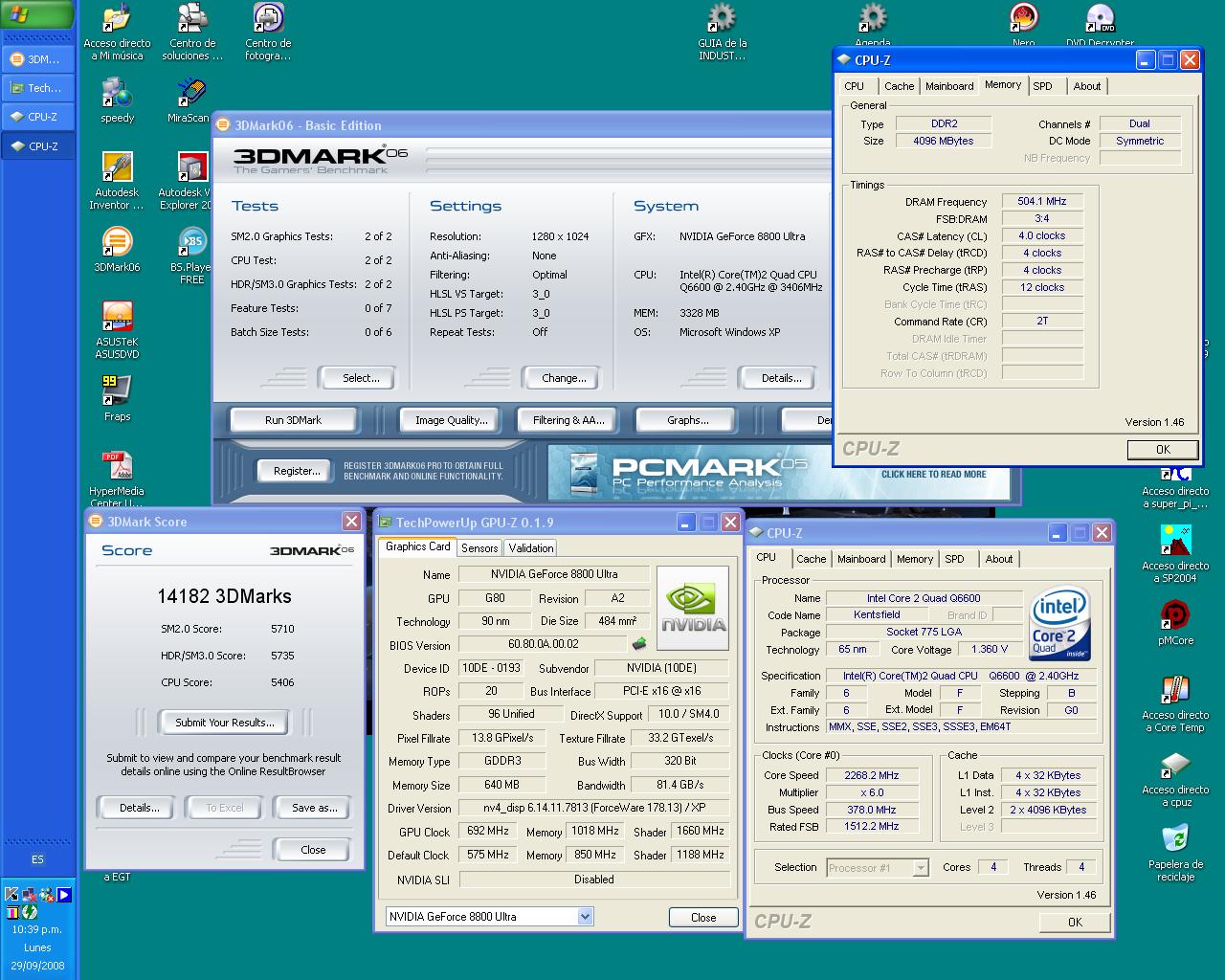Click the BIOS Version field 60.80.0A.00.02
This screenshot has height=980, width=1225.
click(543, 644)
